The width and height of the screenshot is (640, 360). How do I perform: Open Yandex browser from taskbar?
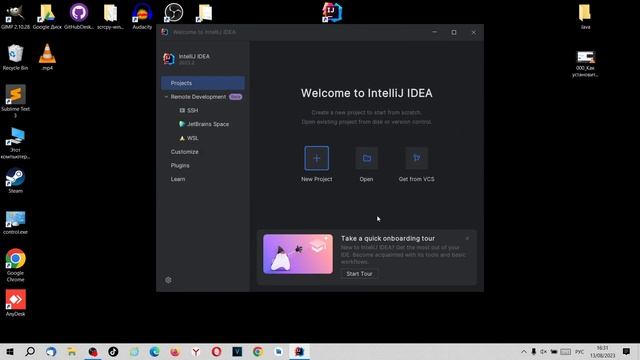coord(196,351)
